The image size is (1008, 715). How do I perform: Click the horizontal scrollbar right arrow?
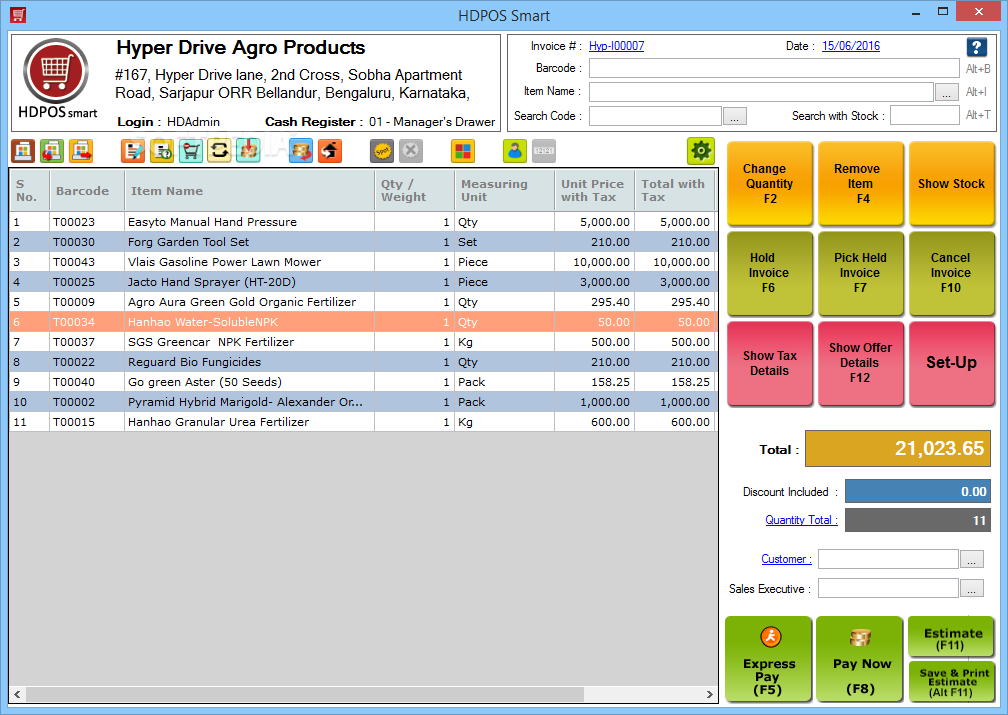pos(710,694)
